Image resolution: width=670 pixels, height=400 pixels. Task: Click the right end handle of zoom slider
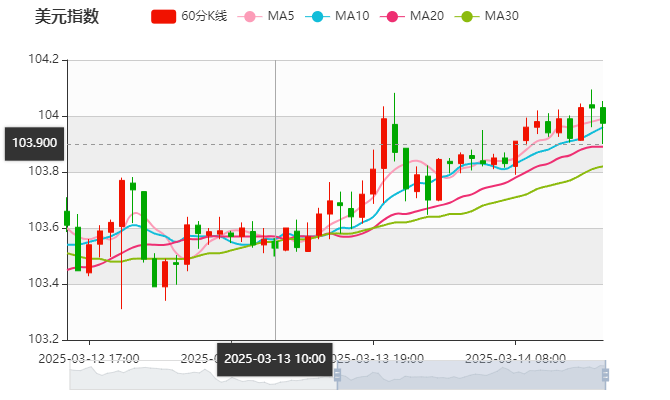click(606, 376)
